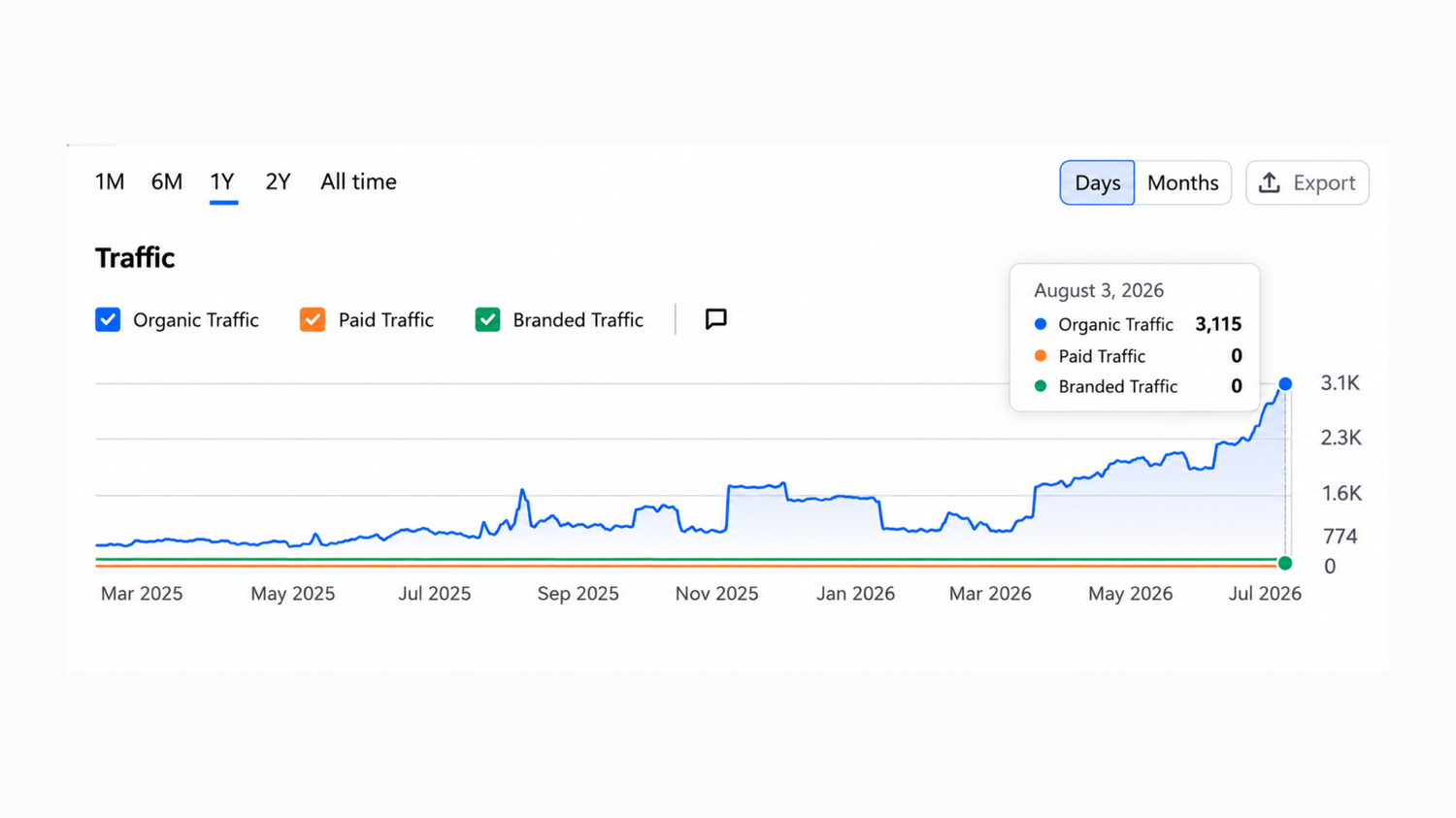Show All time traffic data
This screenshot has width=1456, height=818.
point(358,181)
